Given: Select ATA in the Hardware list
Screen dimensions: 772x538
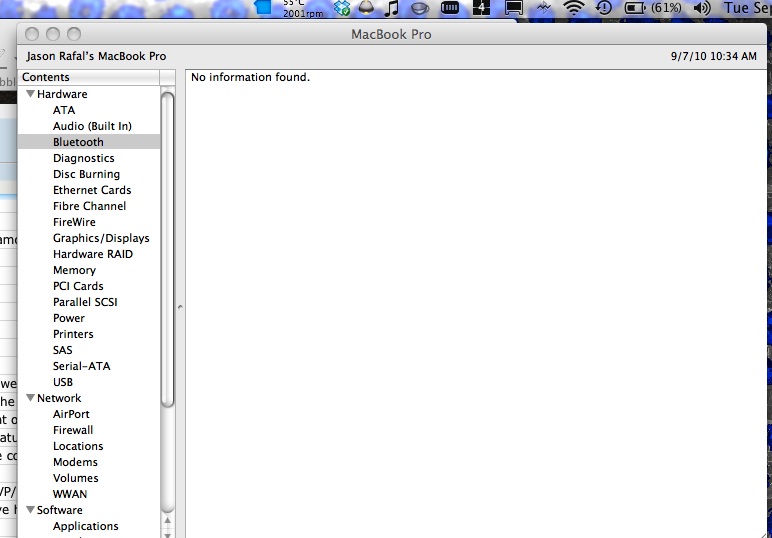Looking at the screenshot, I should tap(64, 110).
